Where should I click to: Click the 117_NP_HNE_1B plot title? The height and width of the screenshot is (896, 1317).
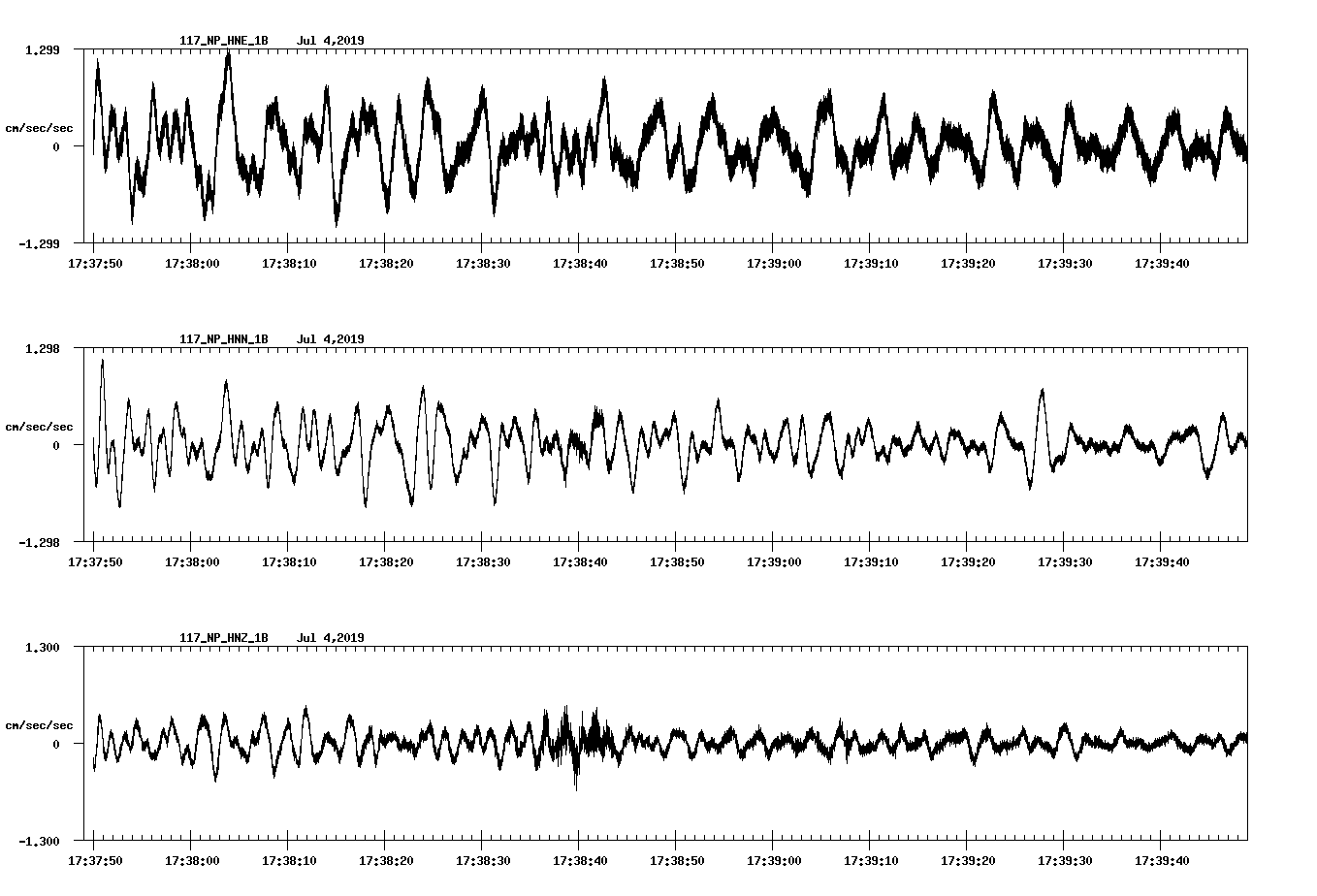(224, 41)
